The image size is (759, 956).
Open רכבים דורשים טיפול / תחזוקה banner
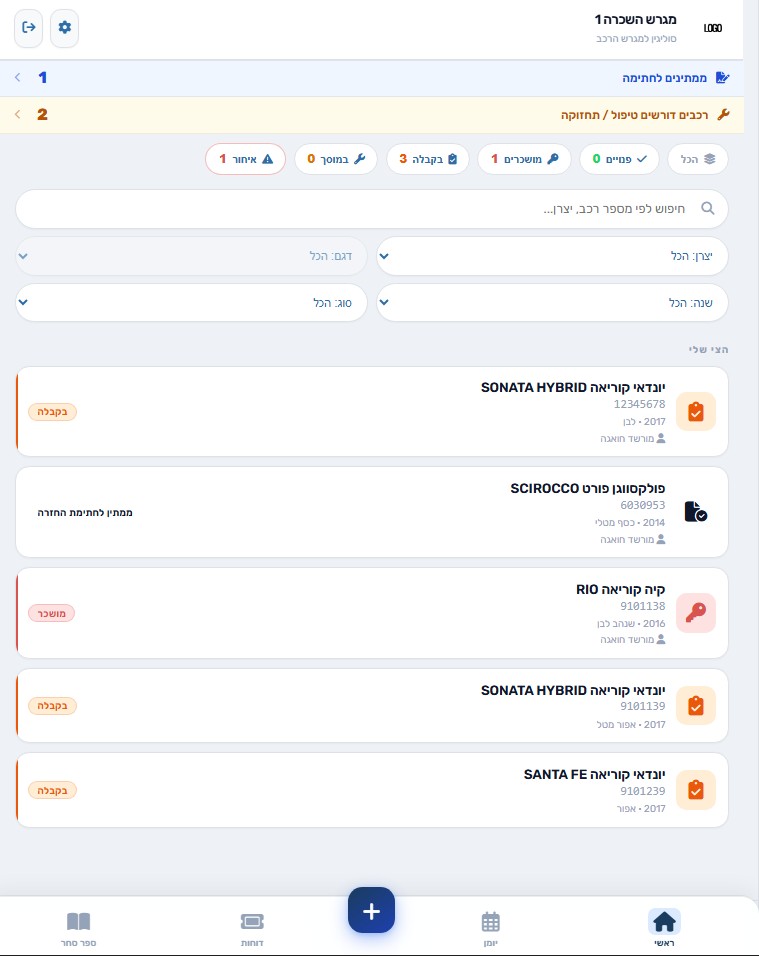coord(371,115)
